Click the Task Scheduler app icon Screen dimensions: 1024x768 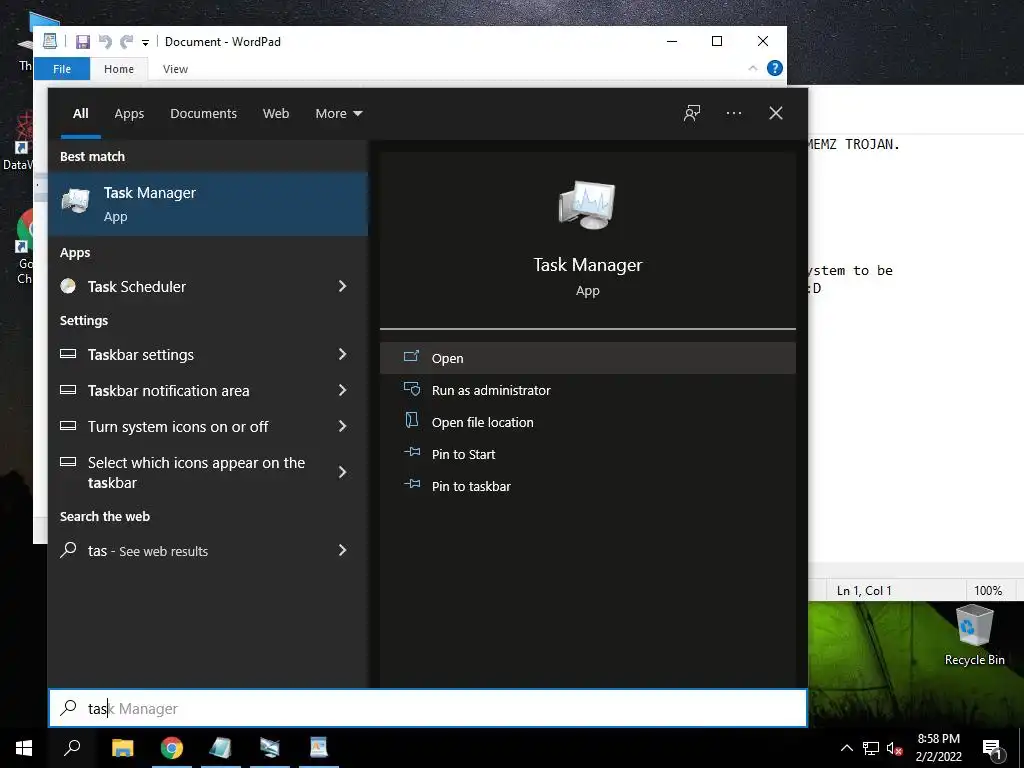[x=68, y=286]
